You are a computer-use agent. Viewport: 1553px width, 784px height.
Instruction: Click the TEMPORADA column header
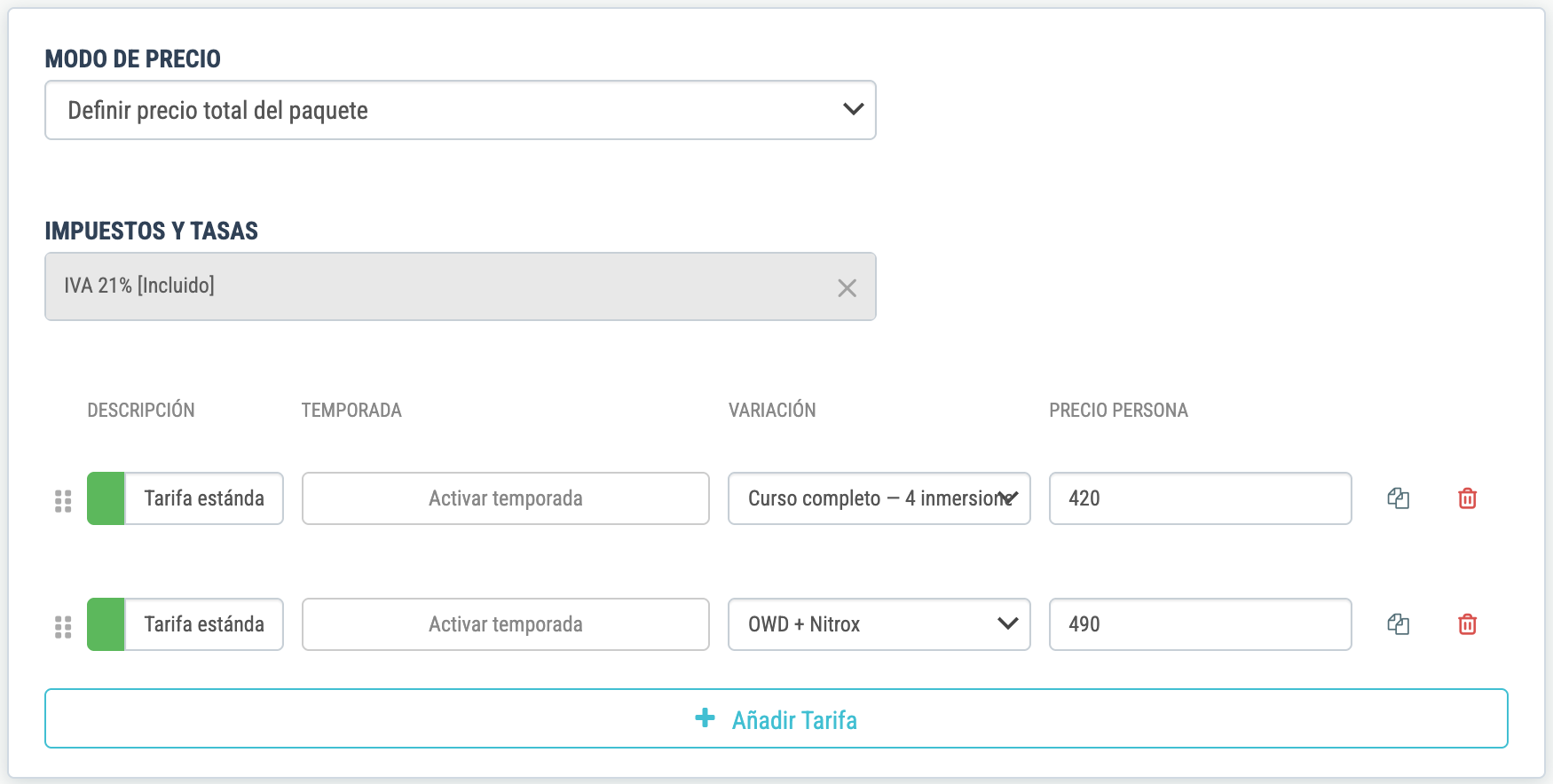pos(351,411)
